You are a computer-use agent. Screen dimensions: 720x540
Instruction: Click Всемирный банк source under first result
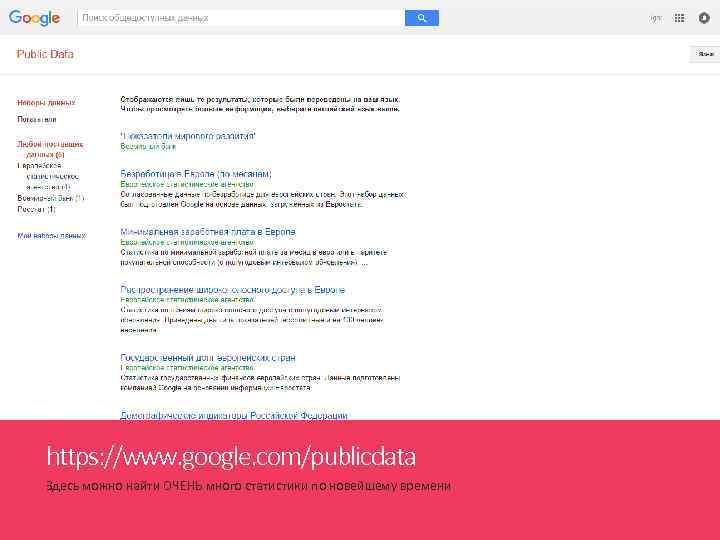[x=148, y=146]
